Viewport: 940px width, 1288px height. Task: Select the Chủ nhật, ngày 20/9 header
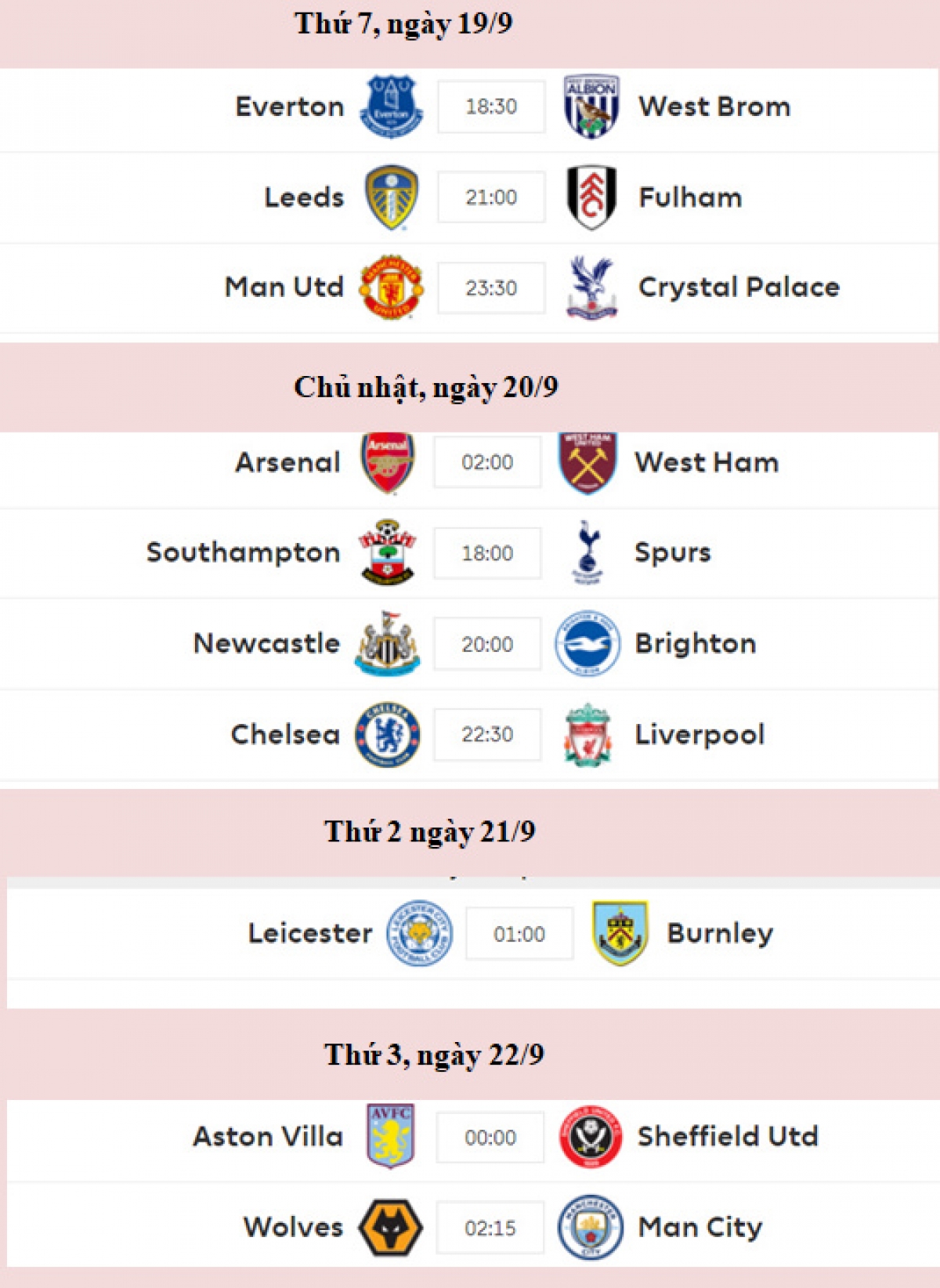click(426, 387)
